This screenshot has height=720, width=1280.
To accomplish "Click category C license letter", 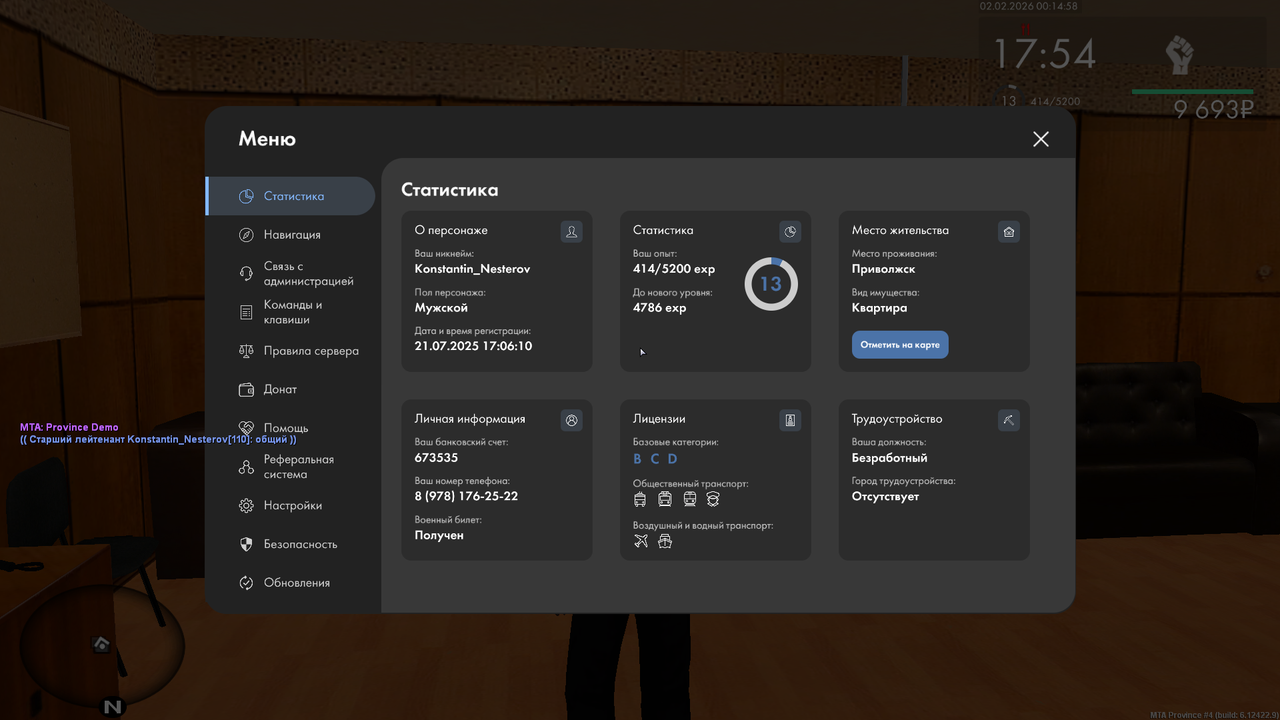I will tap(655, 459).
